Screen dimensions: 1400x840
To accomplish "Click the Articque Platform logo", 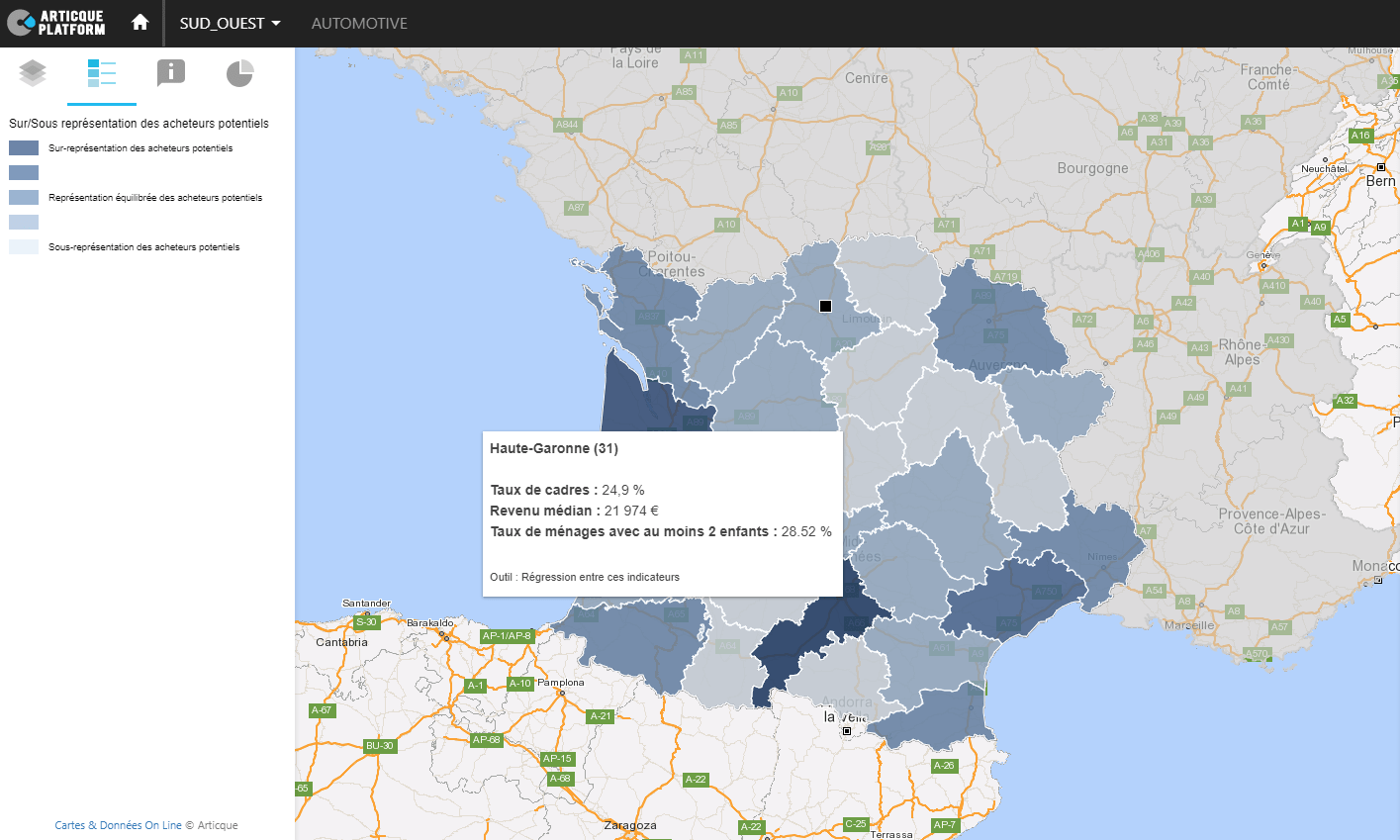I will tap(56, 23).
